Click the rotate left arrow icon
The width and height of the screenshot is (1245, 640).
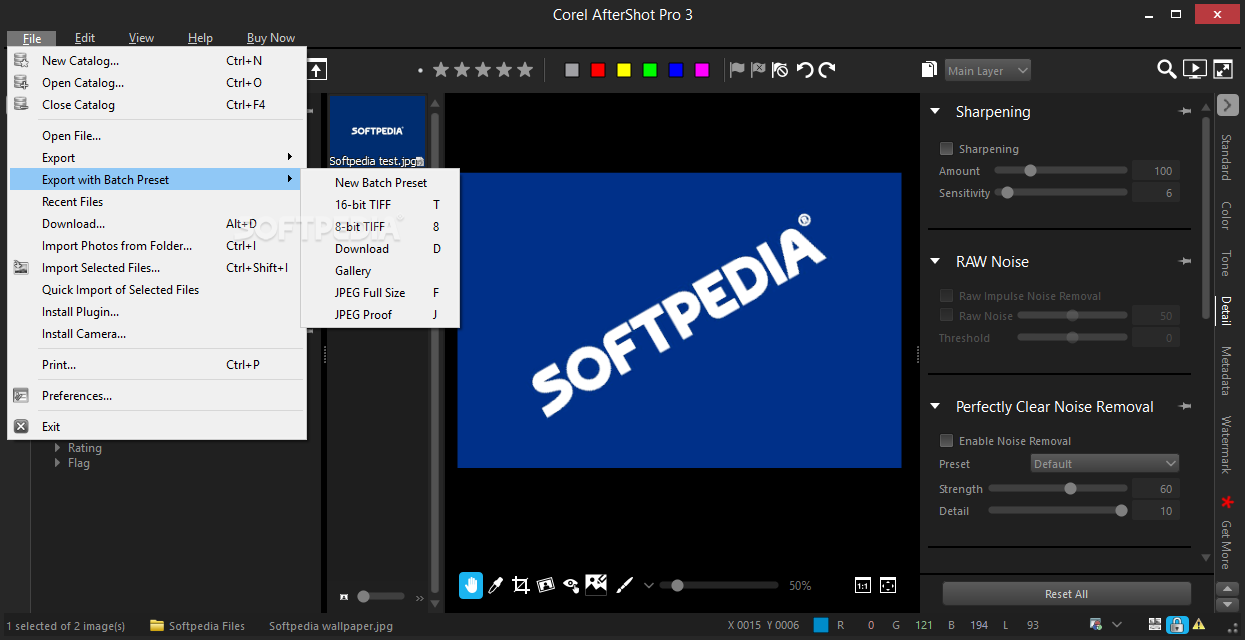pos(805,70)
